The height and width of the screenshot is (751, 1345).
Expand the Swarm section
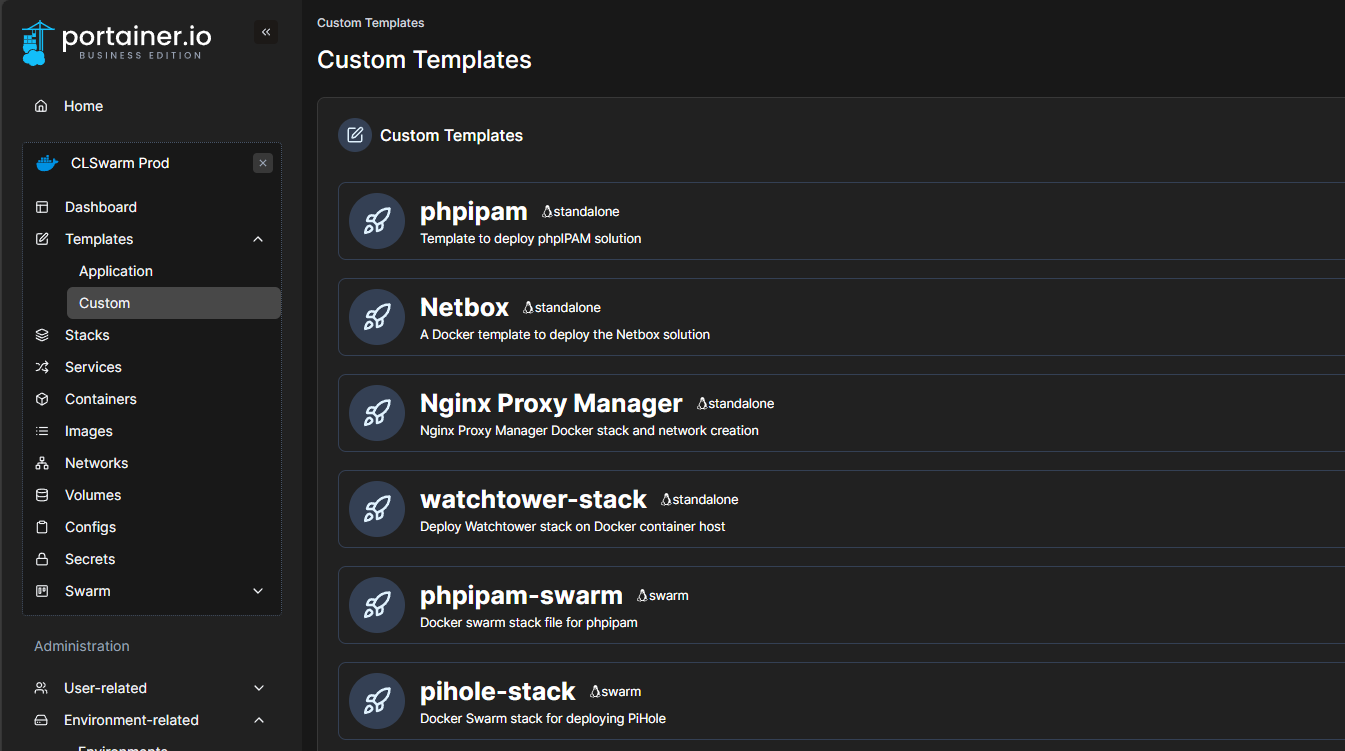pos(257,590)
